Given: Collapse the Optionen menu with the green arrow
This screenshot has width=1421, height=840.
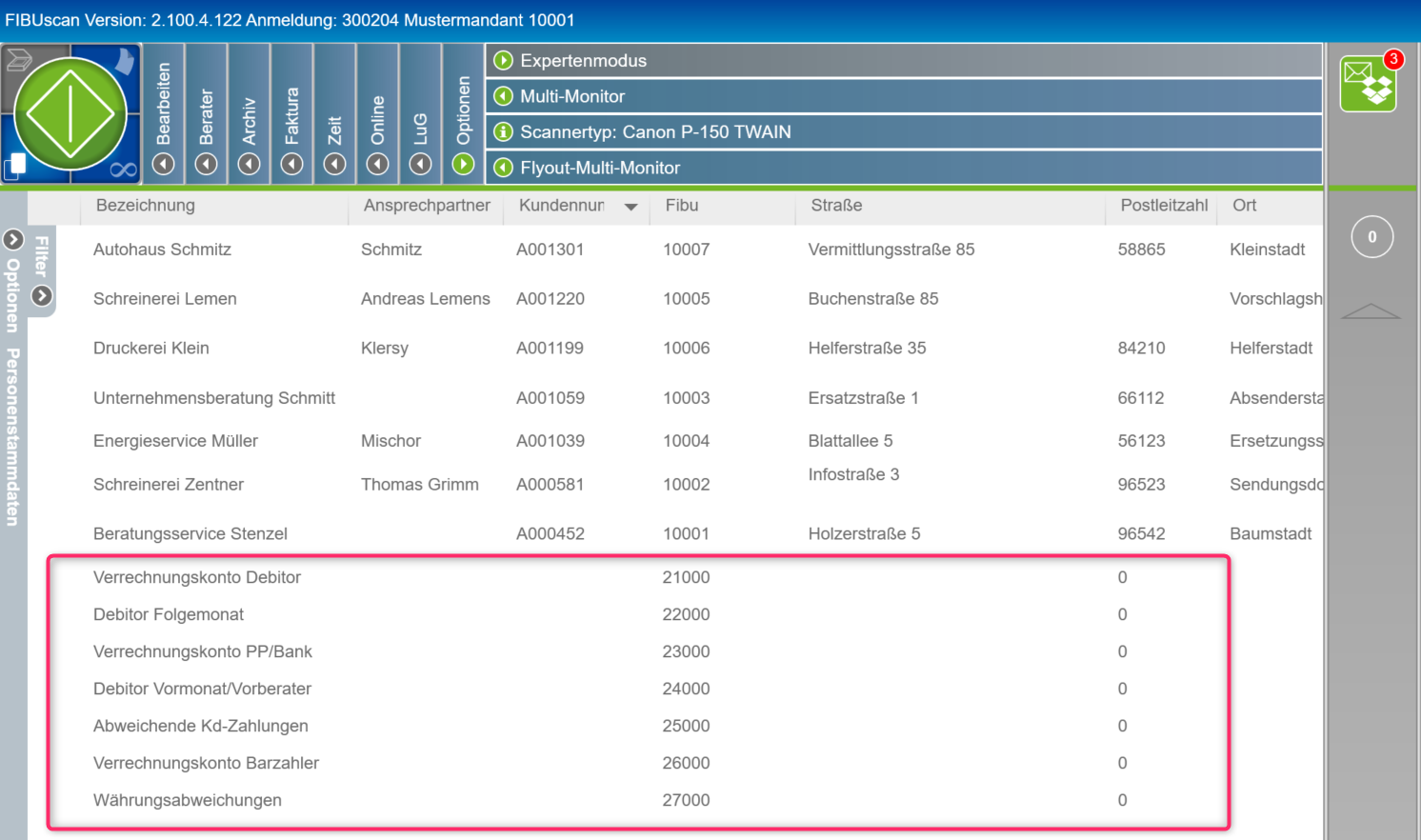Looking at the screenshot, I should 464,165.
